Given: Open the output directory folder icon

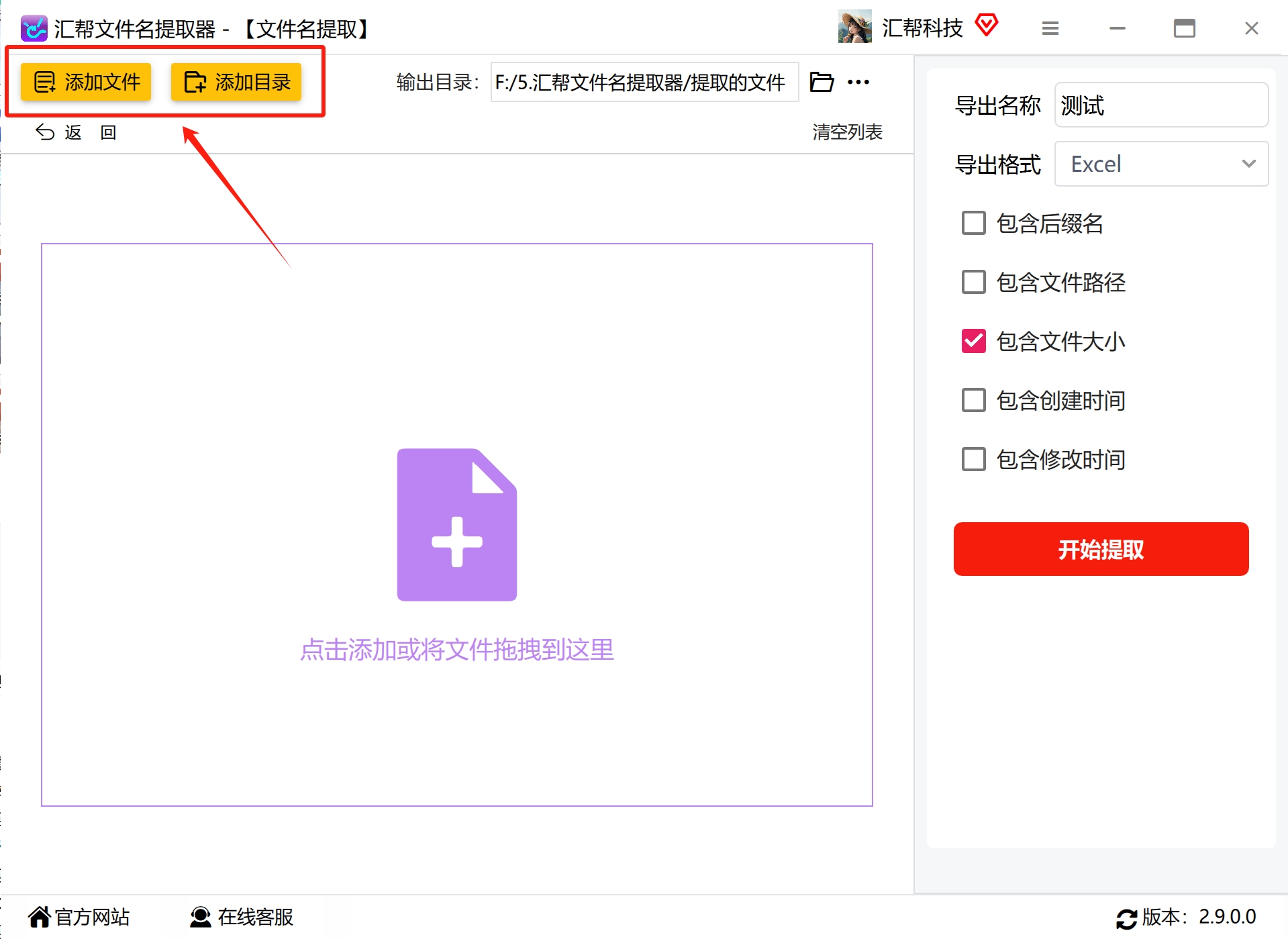Looking at the screenshot, I should (822, 82).
